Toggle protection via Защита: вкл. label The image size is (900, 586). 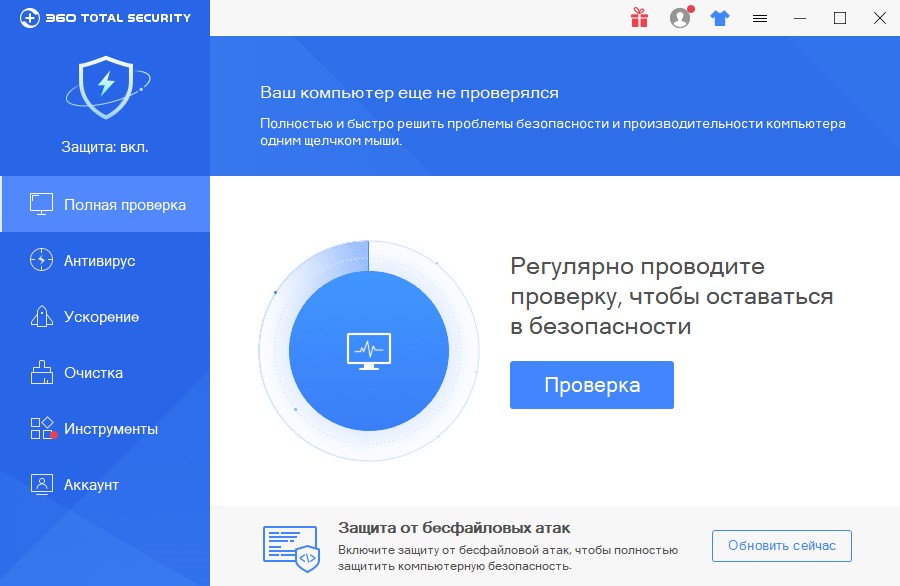point(105,146)
